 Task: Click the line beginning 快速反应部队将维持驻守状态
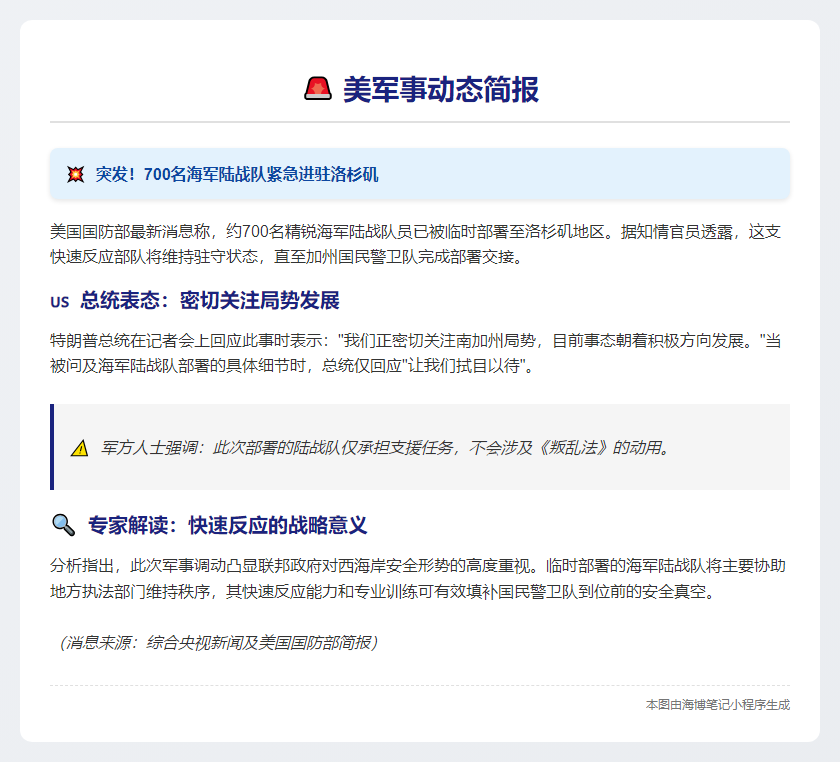pyautogui.click(x=287, y=257)
